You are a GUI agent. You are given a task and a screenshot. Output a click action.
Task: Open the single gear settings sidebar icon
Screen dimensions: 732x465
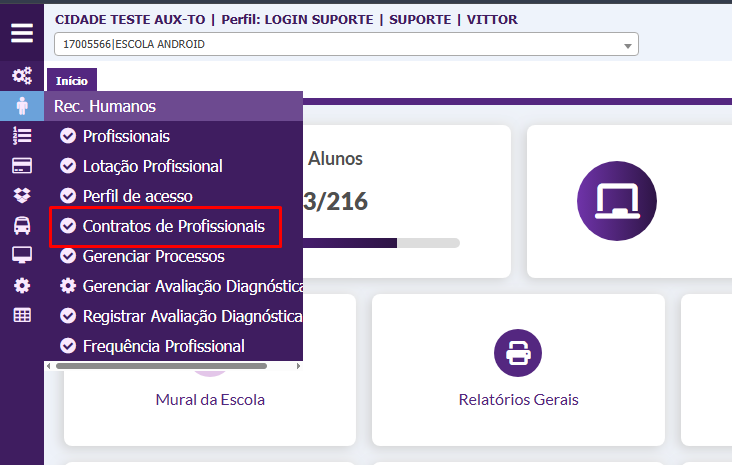pyautogui.click(x=21, y=285)
